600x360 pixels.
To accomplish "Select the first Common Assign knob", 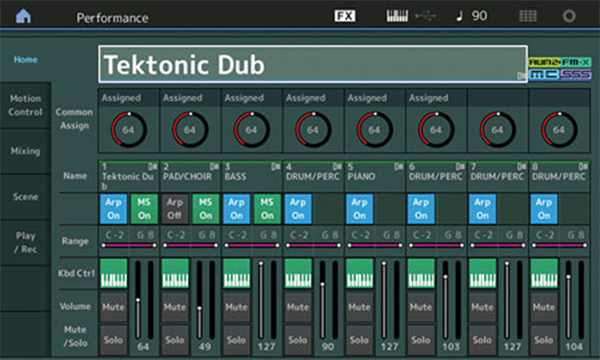I will (x=129, y=130).
